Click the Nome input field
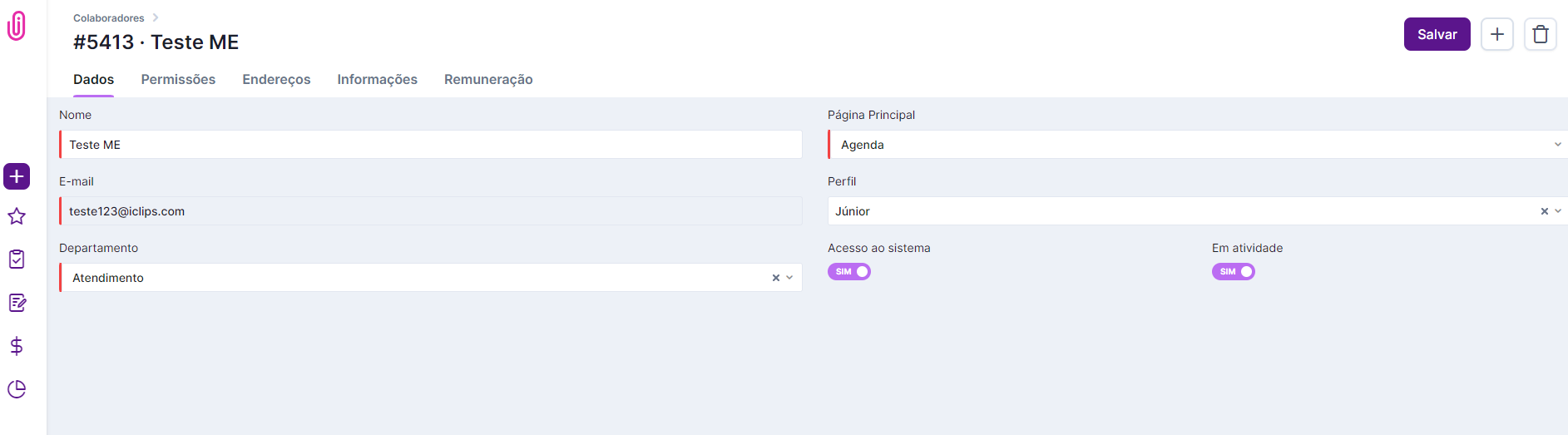The image size is (1568, 435). (x=431, y=145)
